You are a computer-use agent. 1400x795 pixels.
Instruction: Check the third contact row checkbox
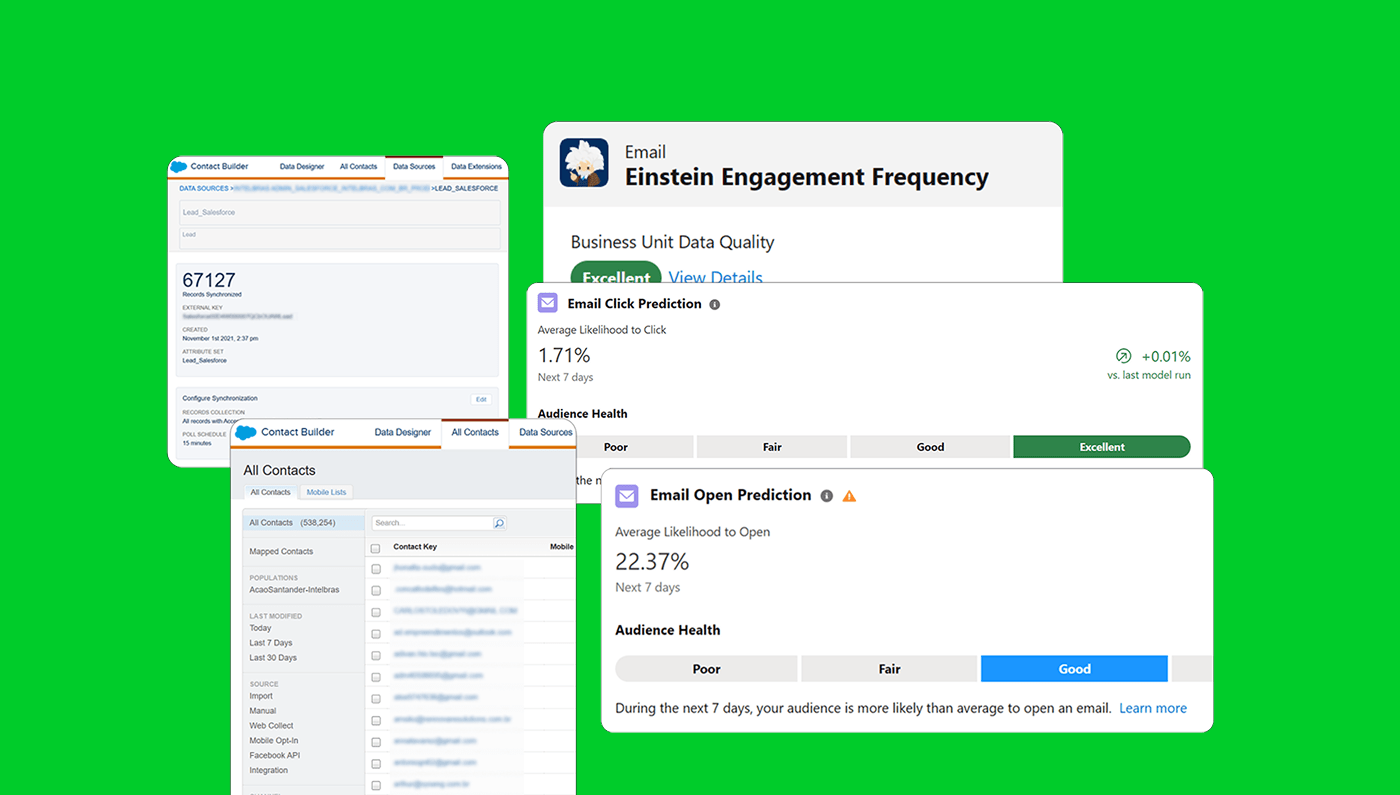376,612
